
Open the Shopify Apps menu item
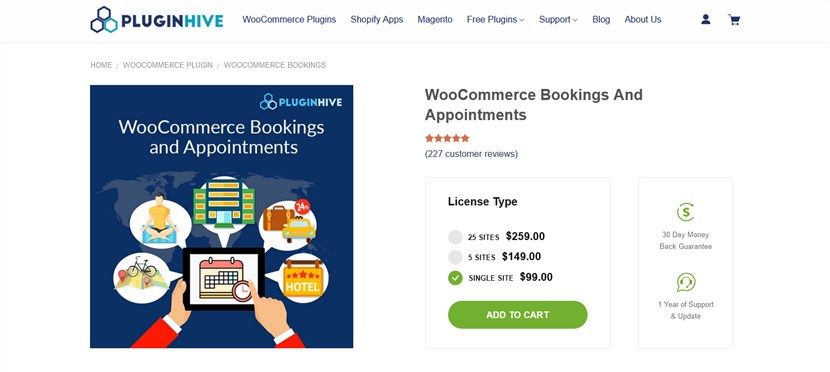point(376,20)
